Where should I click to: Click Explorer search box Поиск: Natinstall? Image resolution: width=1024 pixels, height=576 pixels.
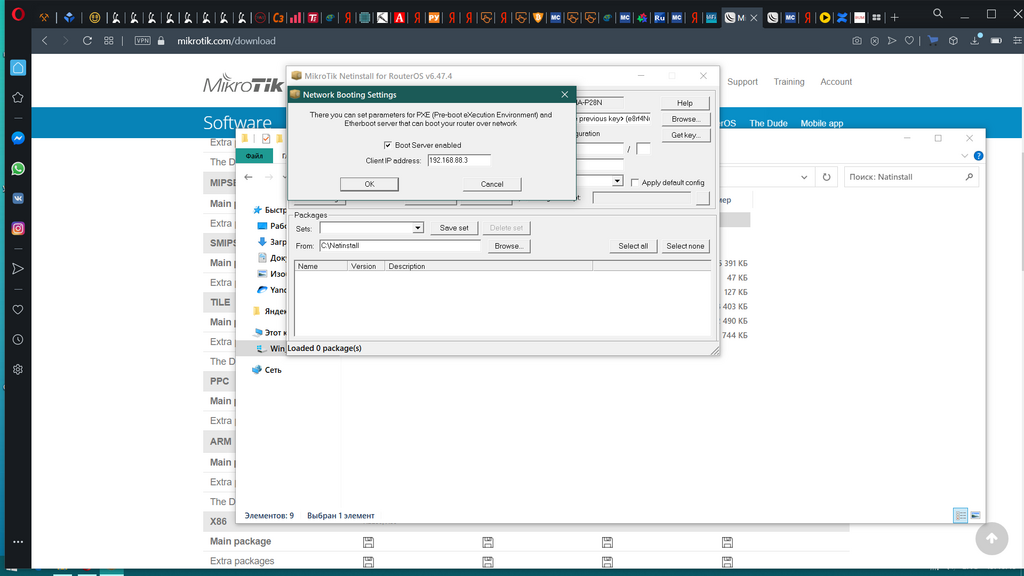(911, 177)
